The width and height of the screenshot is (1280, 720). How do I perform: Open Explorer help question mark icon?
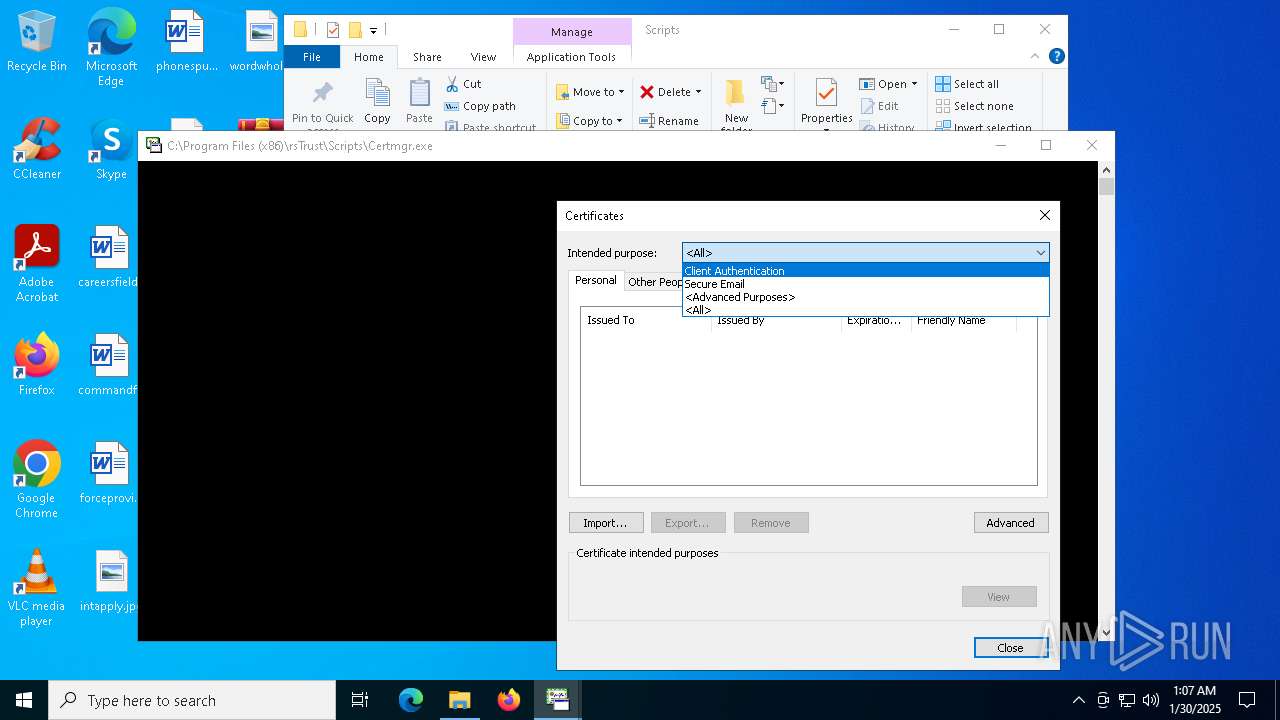[x=1056, y=56]
